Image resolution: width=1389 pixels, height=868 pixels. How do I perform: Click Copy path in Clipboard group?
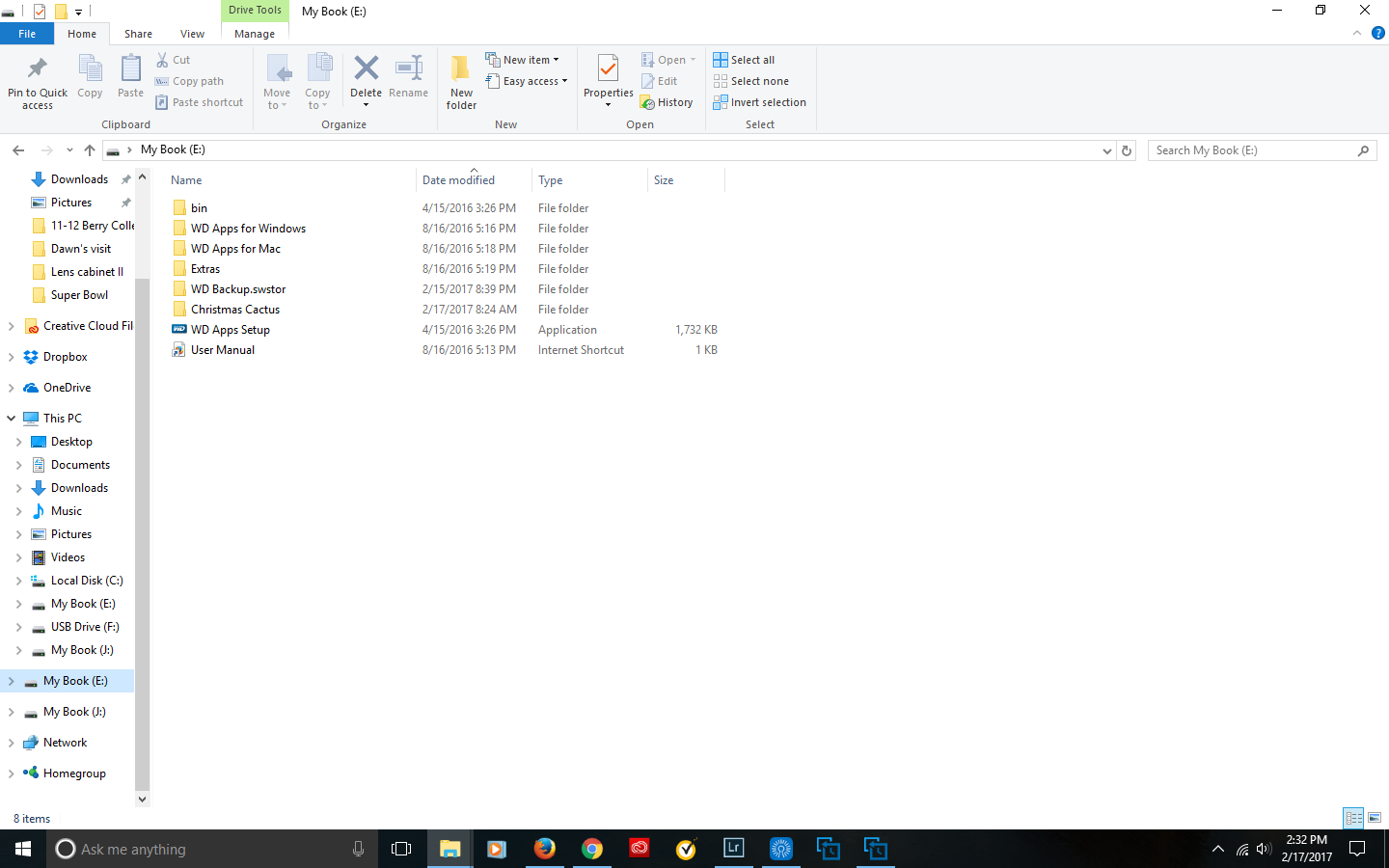pos(190,81)
